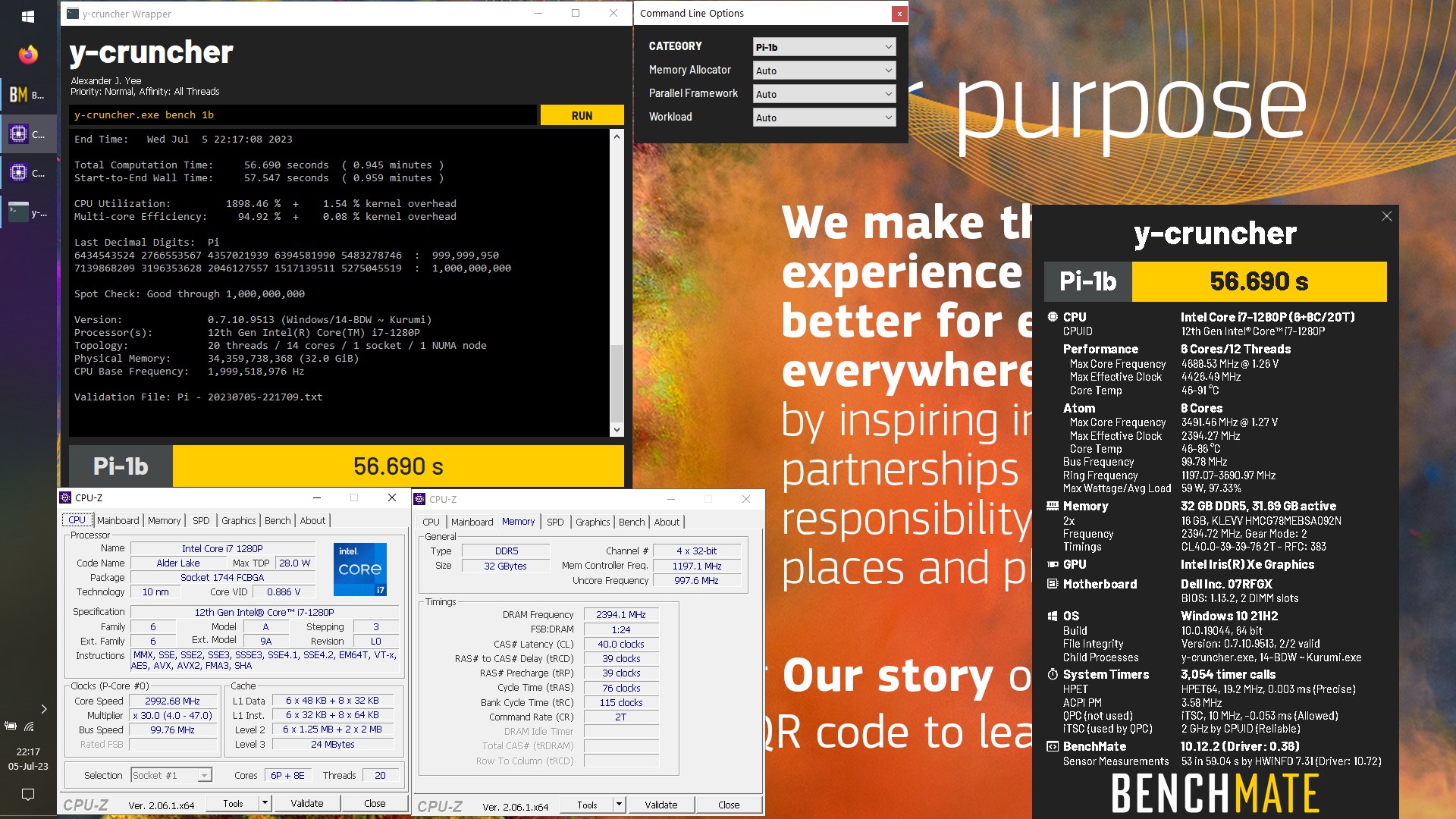1456x819 pixels.
Task: Click the Validation File name line
Action: pos(199,397)
